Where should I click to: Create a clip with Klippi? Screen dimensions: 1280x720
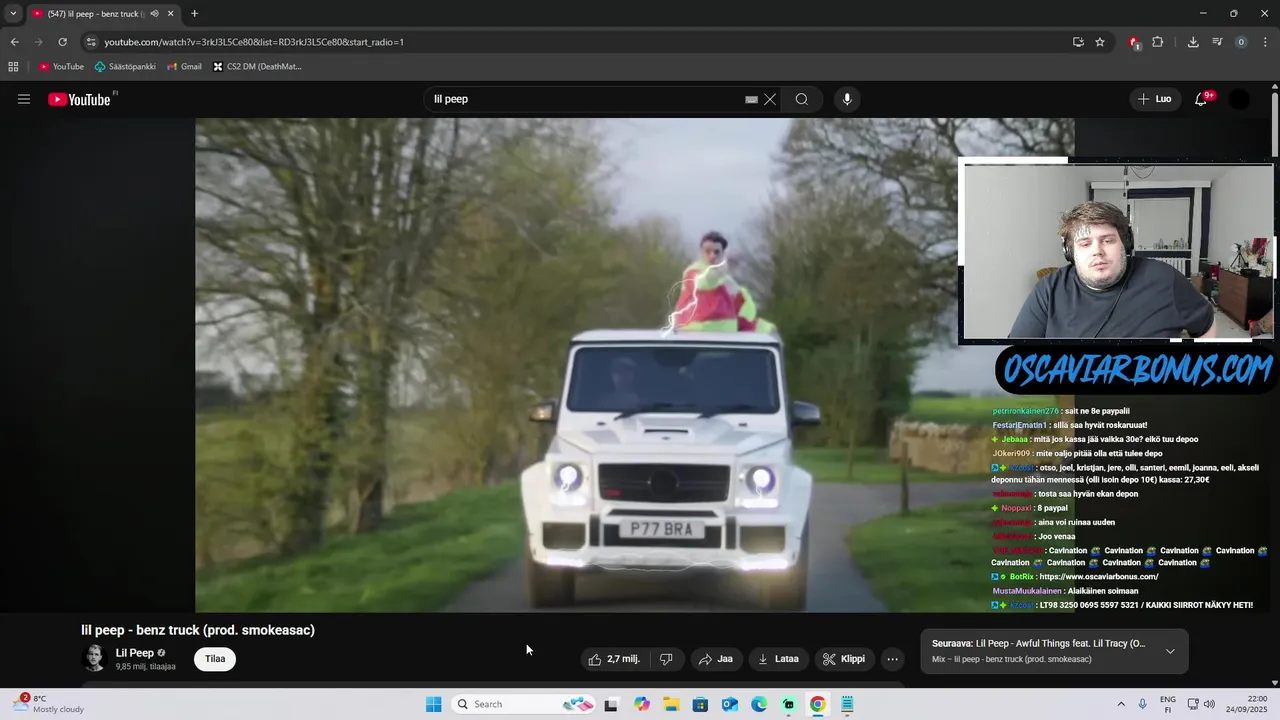pyautogui.click(x=844, y=659)
